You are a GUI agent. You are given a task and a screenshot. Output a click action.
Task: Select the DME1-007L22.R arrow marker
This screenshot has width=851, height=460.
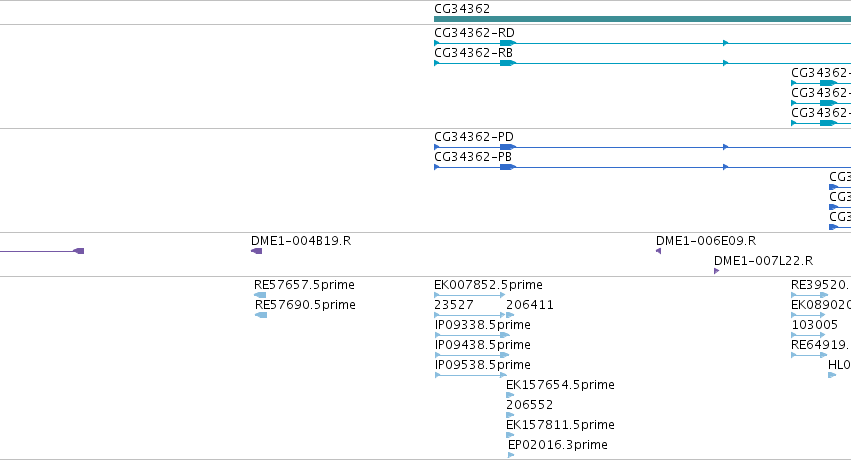[x=716, y=271]
